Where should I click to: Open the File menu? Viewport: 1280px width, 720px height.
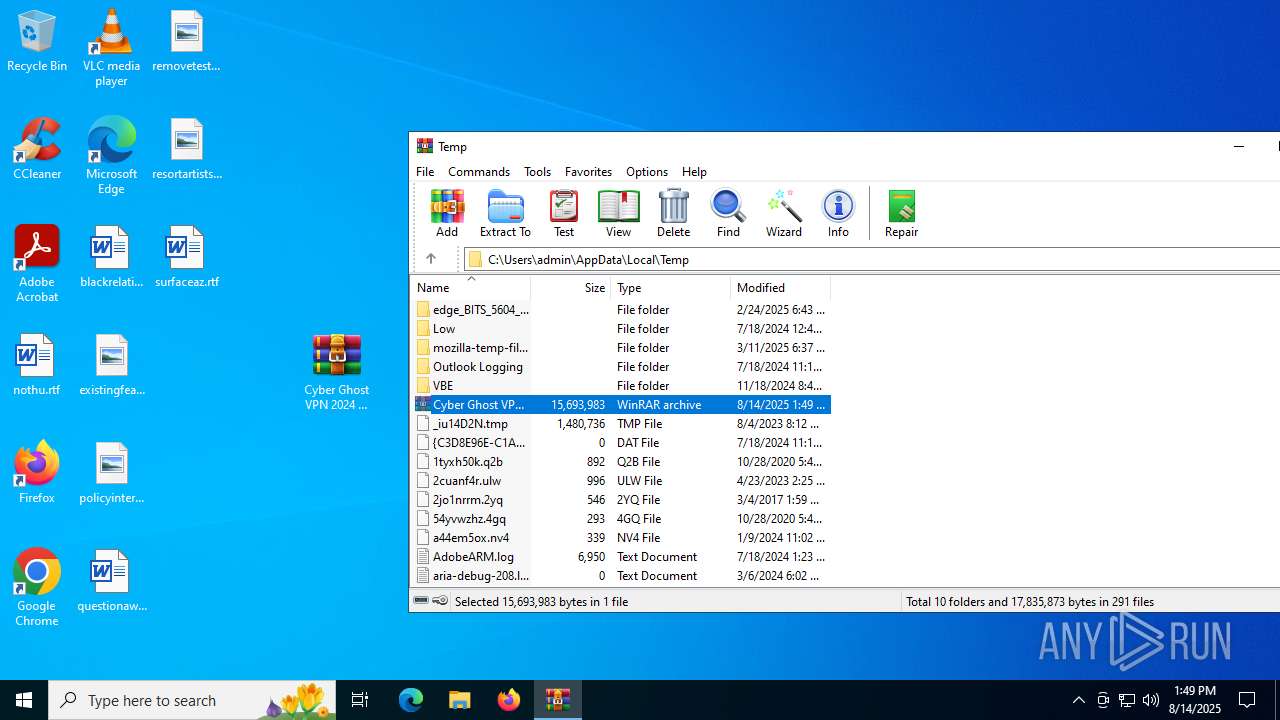[x=425, y=171]
